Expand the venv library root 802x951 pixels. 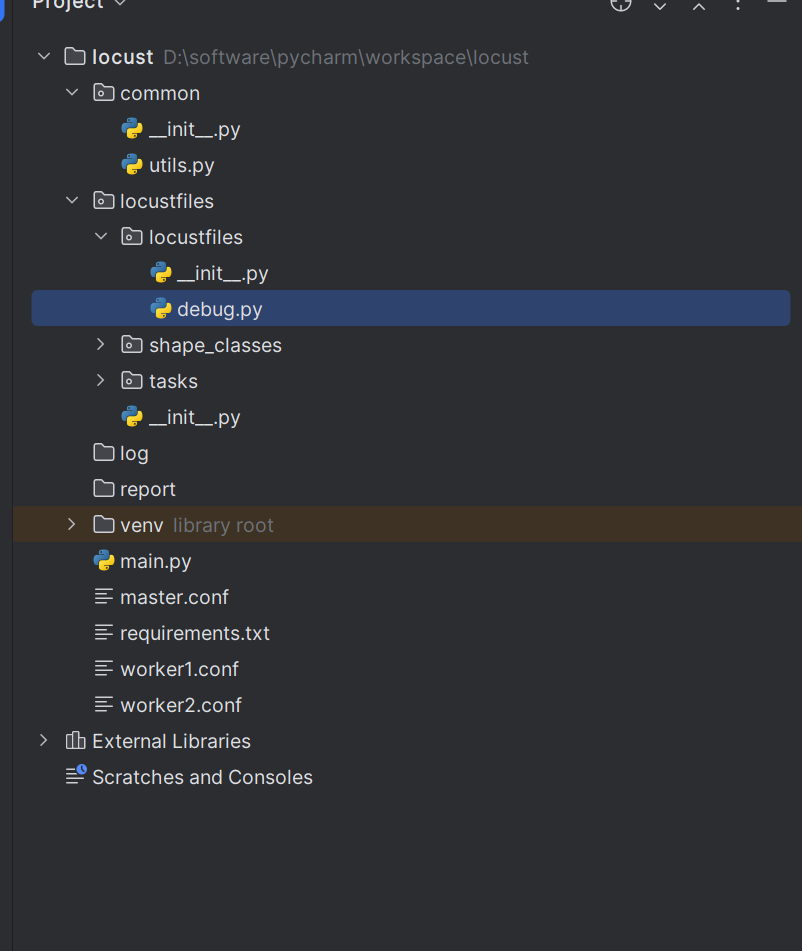72,525
